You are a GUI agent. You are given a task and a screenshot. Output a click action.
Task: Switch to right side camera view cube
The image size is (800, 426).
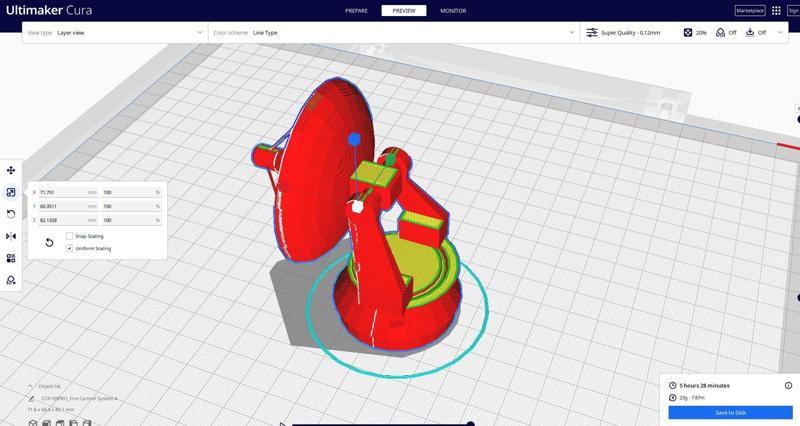[86, 423]
